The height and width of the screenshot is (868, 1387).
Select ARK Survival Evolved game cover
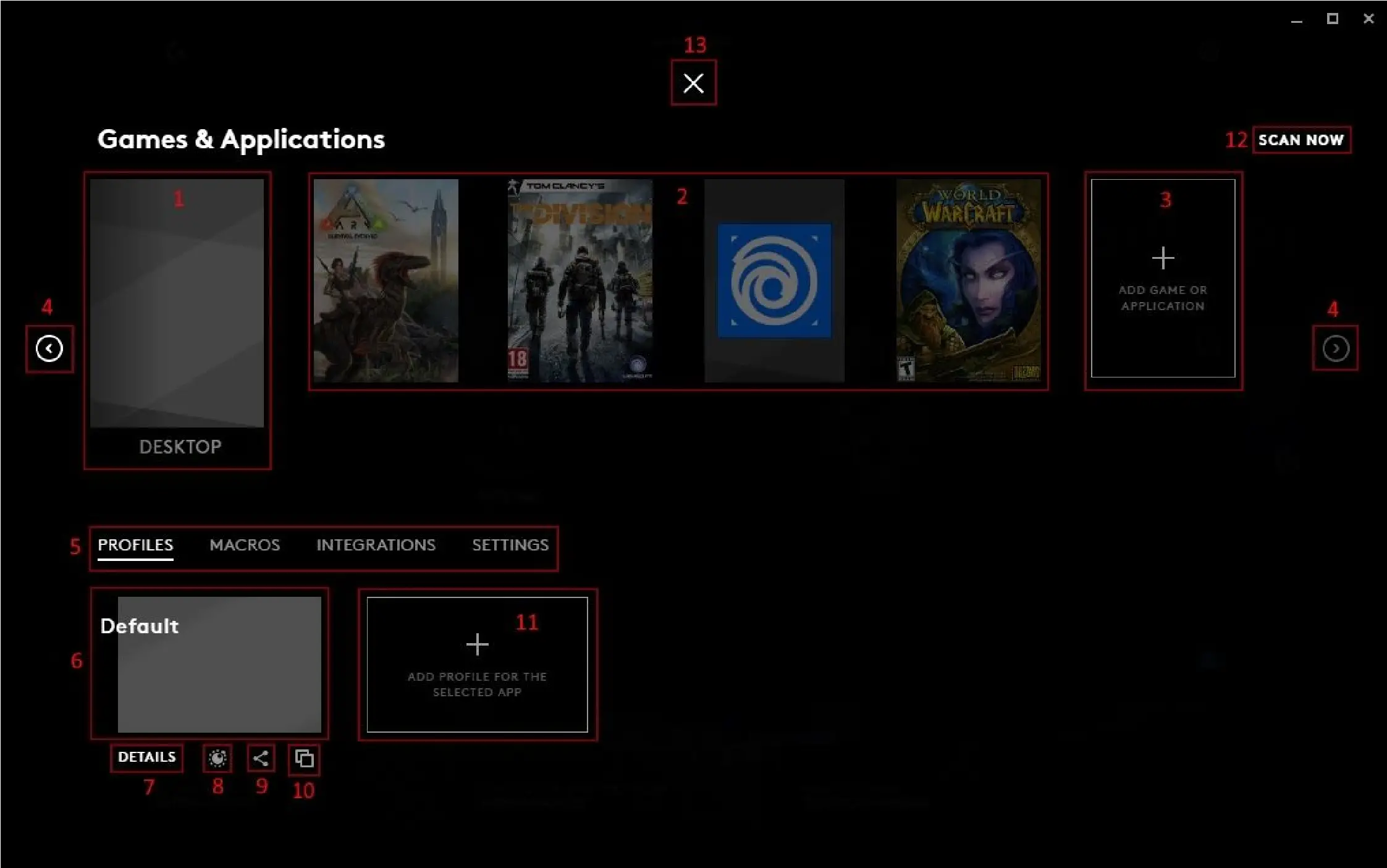click(x=386, y=280)
